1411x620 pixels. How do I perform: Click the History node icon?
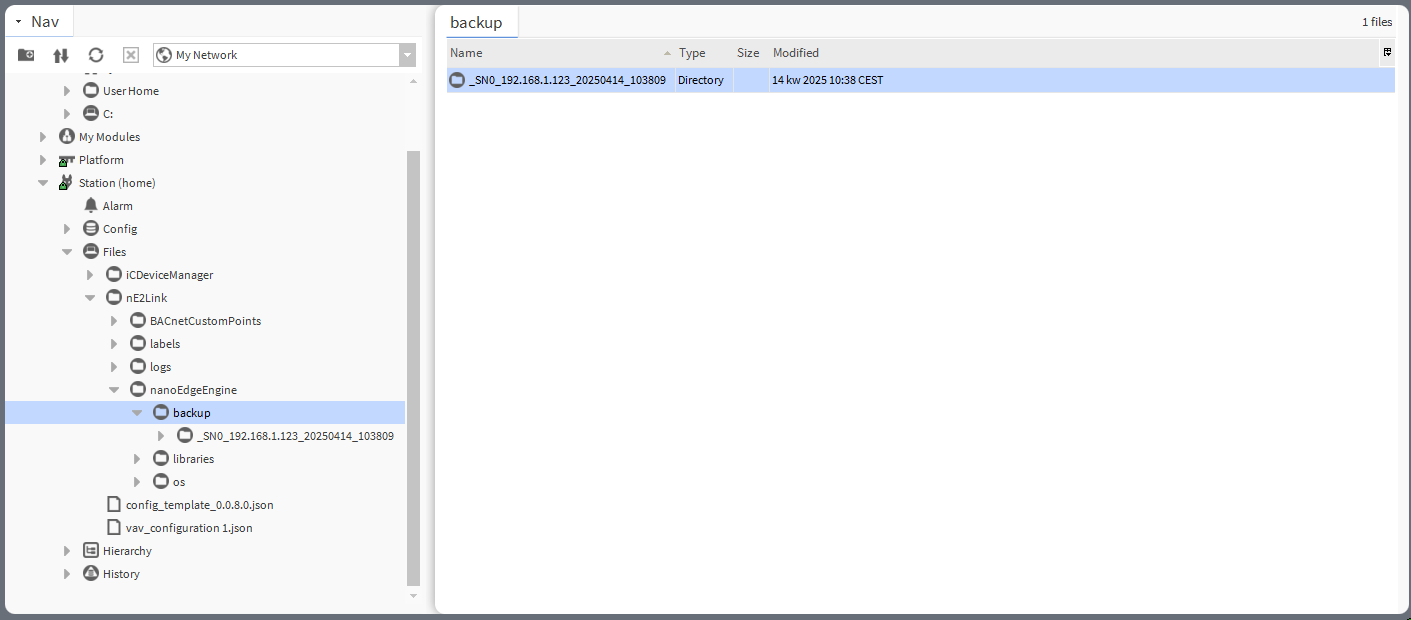(x=91, y=573)
